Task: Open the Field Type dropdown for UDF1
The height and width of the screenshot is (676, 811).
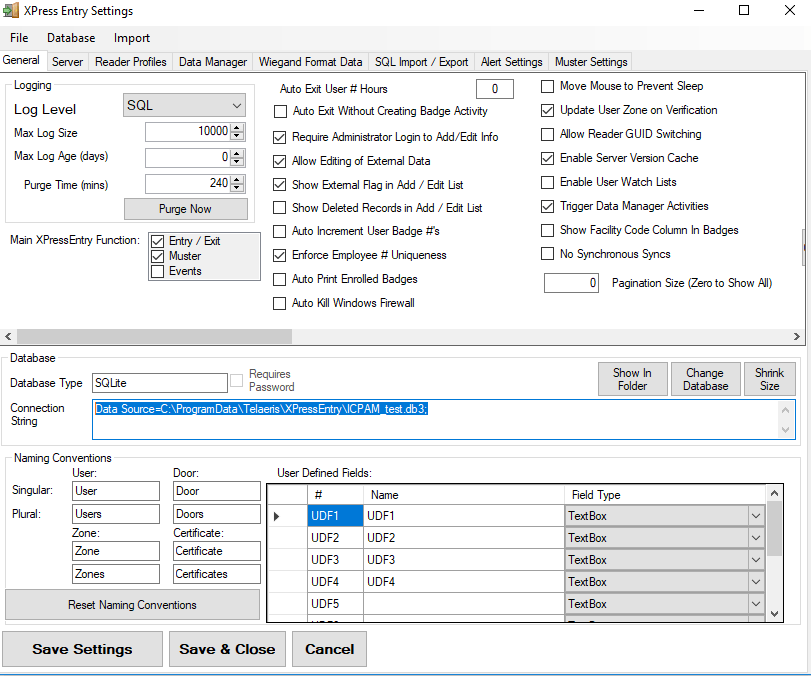Action: tap(755, 515)
